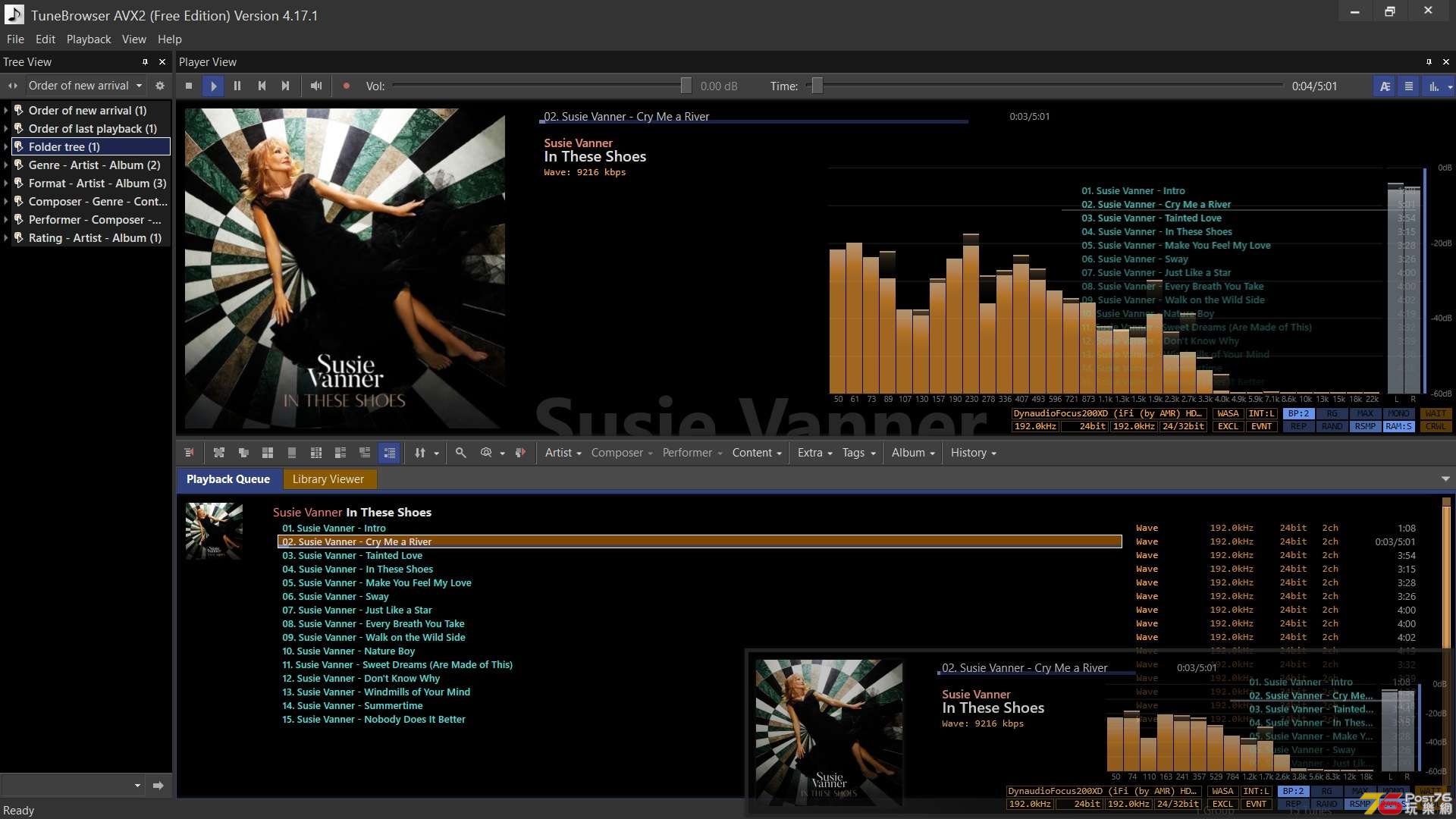Toggle the REP repeat indicator

point(1298,426)
